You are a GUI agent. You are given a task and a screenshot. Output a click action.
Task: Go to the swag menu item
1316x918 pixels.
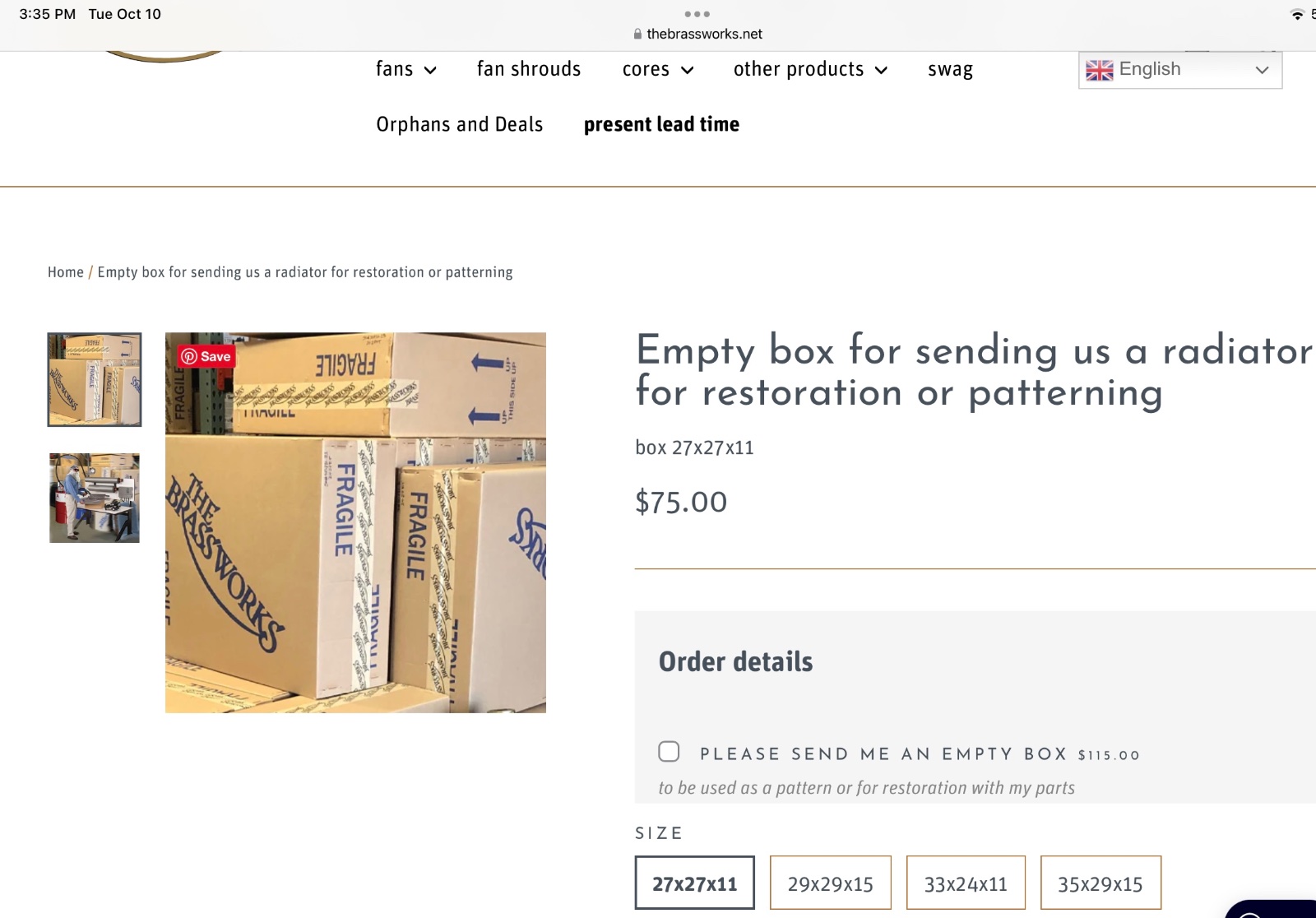(950, 69)
